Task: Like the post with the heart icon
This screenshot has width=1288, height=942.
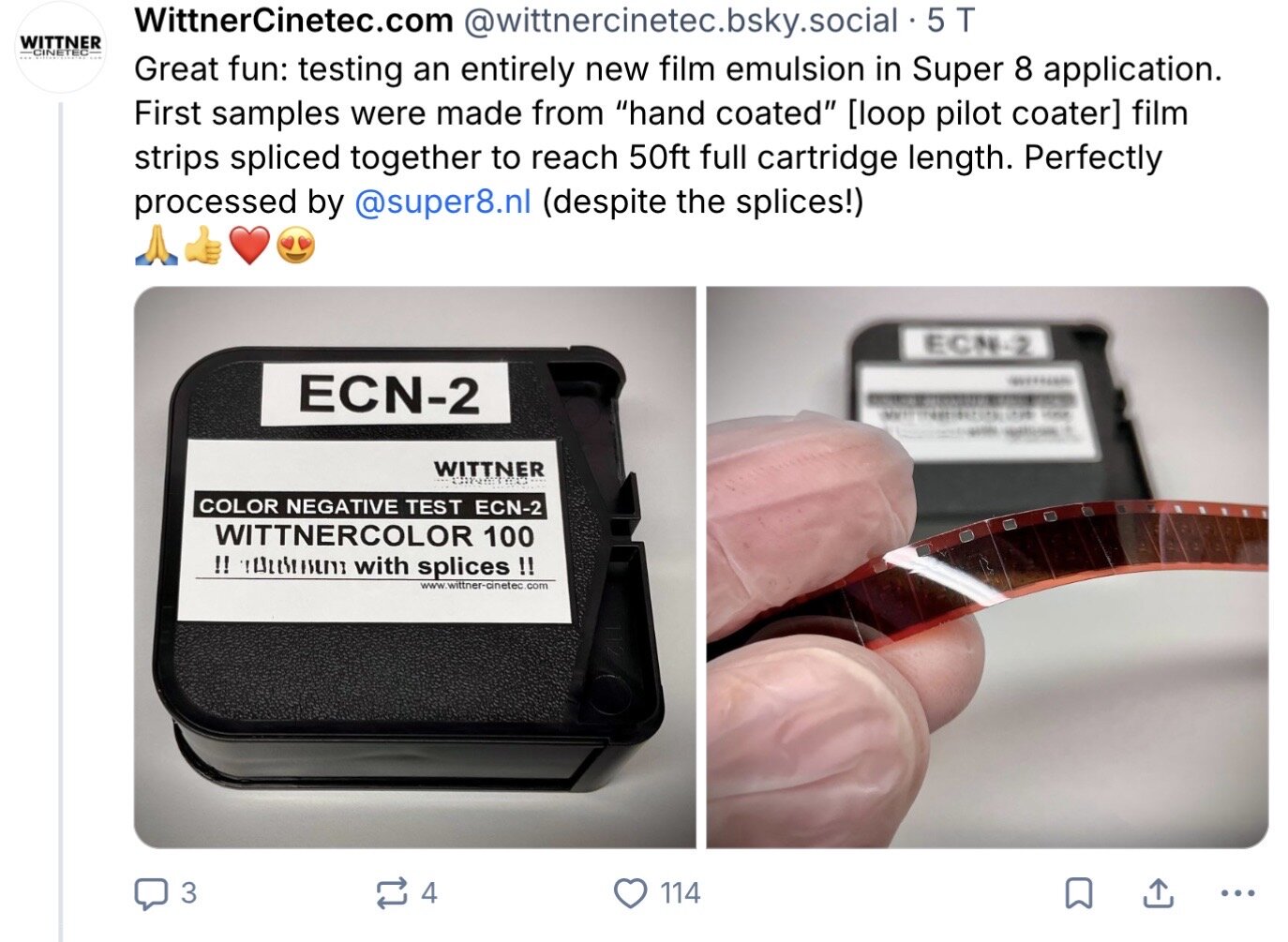Action: (630, 893)
